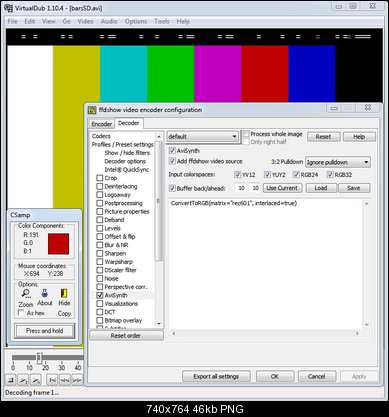Click the CSamp Press and hold button
The image size is (389, 417).
tap(44, 331)
